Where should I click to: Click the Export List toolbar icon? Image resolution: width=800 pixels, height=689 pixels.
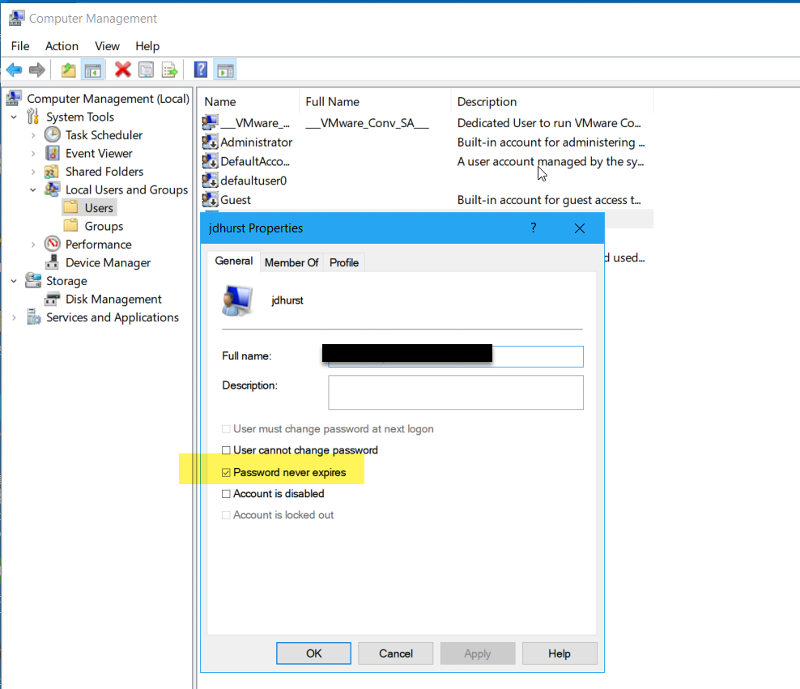(x=170, y=69)
